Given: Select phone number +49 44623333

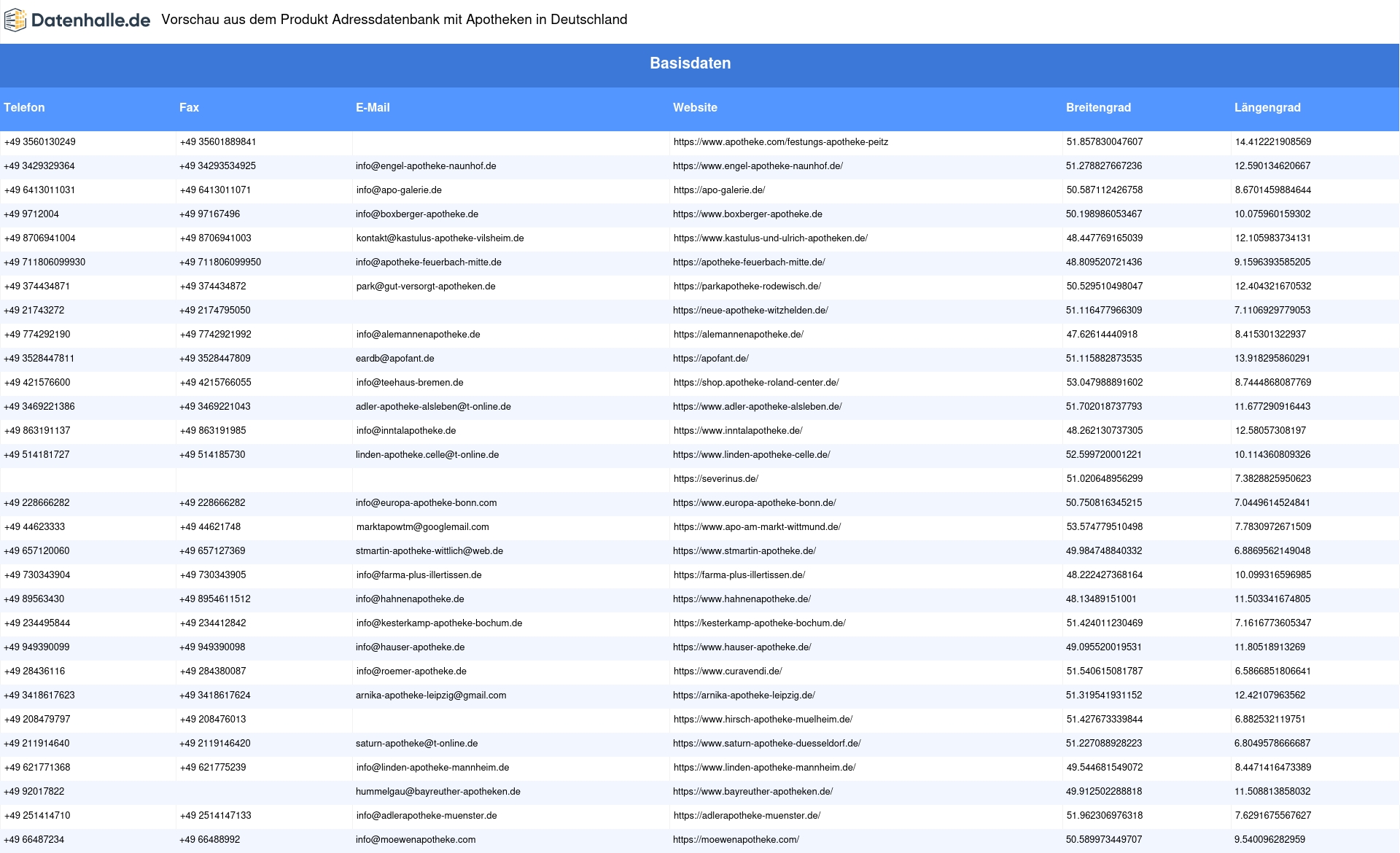Looking at the screenshot, I should coord(34,527).
